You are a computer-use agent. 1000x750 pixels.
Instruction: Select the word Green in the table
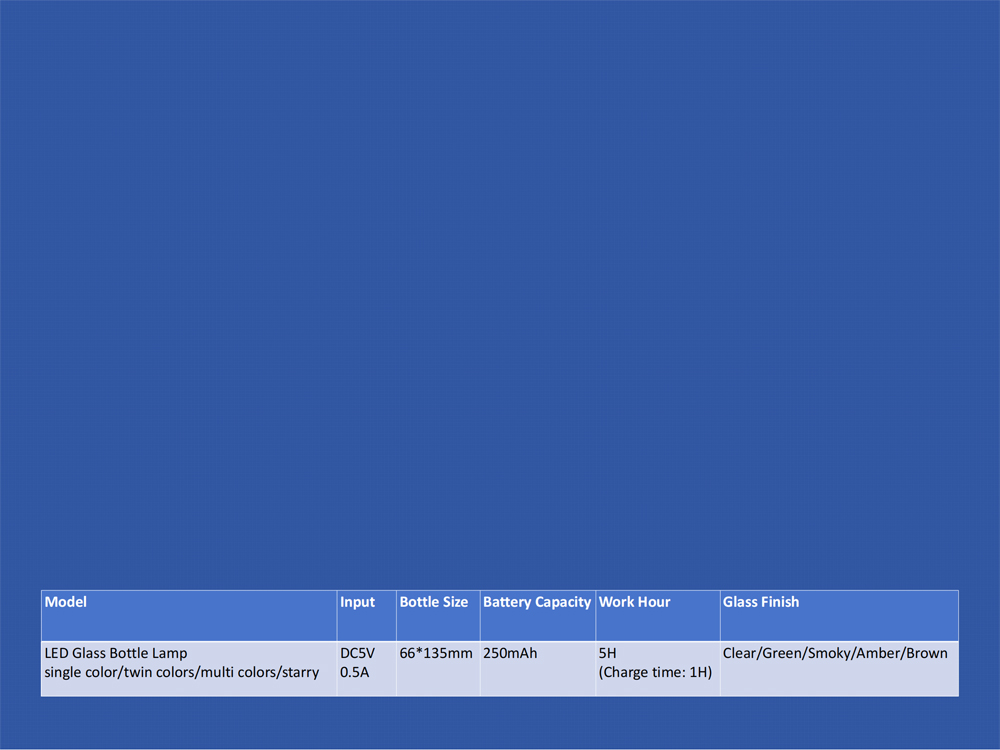pyautogui.click(x=783, y=654)
